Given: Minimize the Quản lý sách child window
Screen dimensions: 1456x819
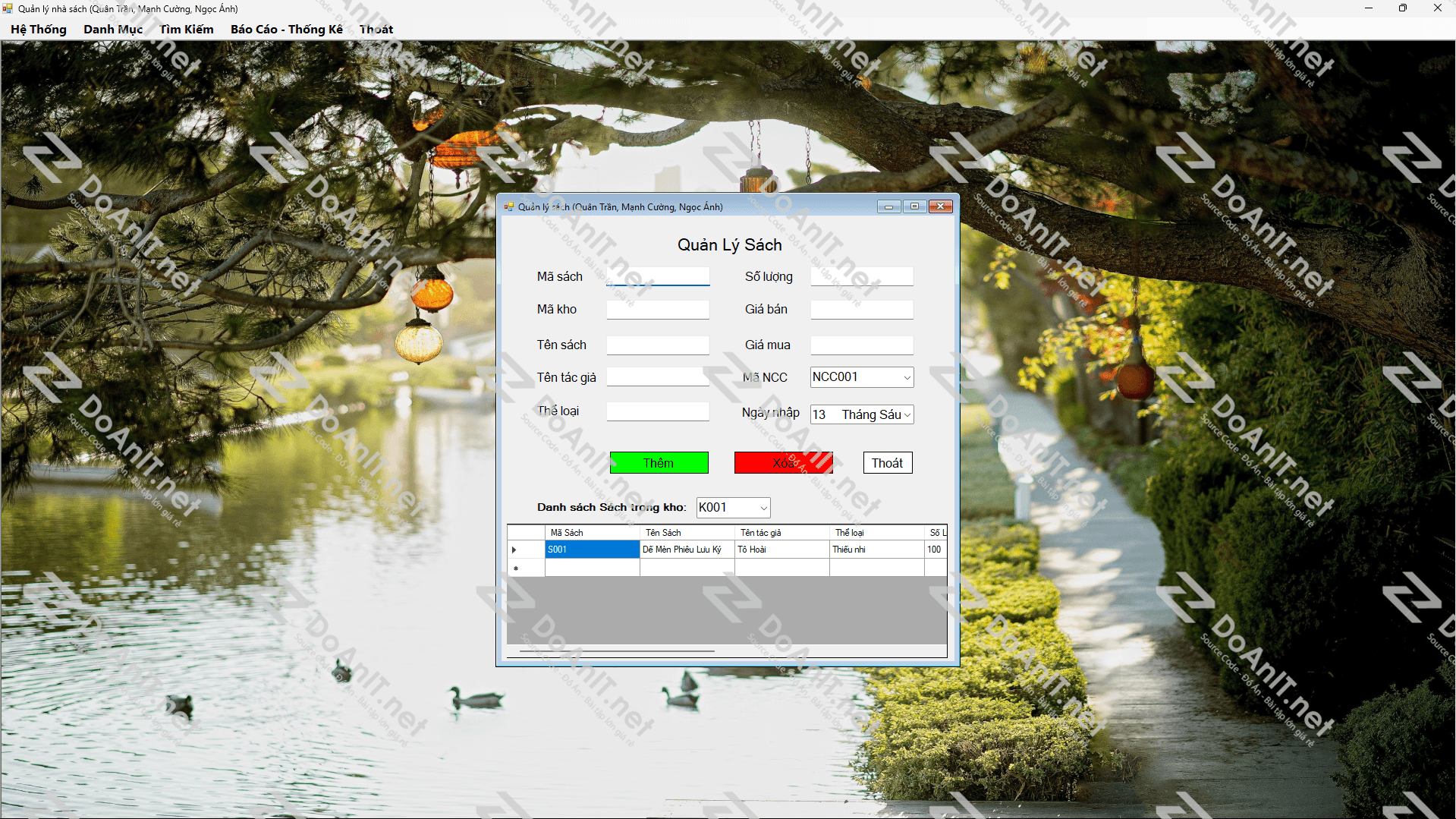Looking at the screenshot, I should [888, 206].
